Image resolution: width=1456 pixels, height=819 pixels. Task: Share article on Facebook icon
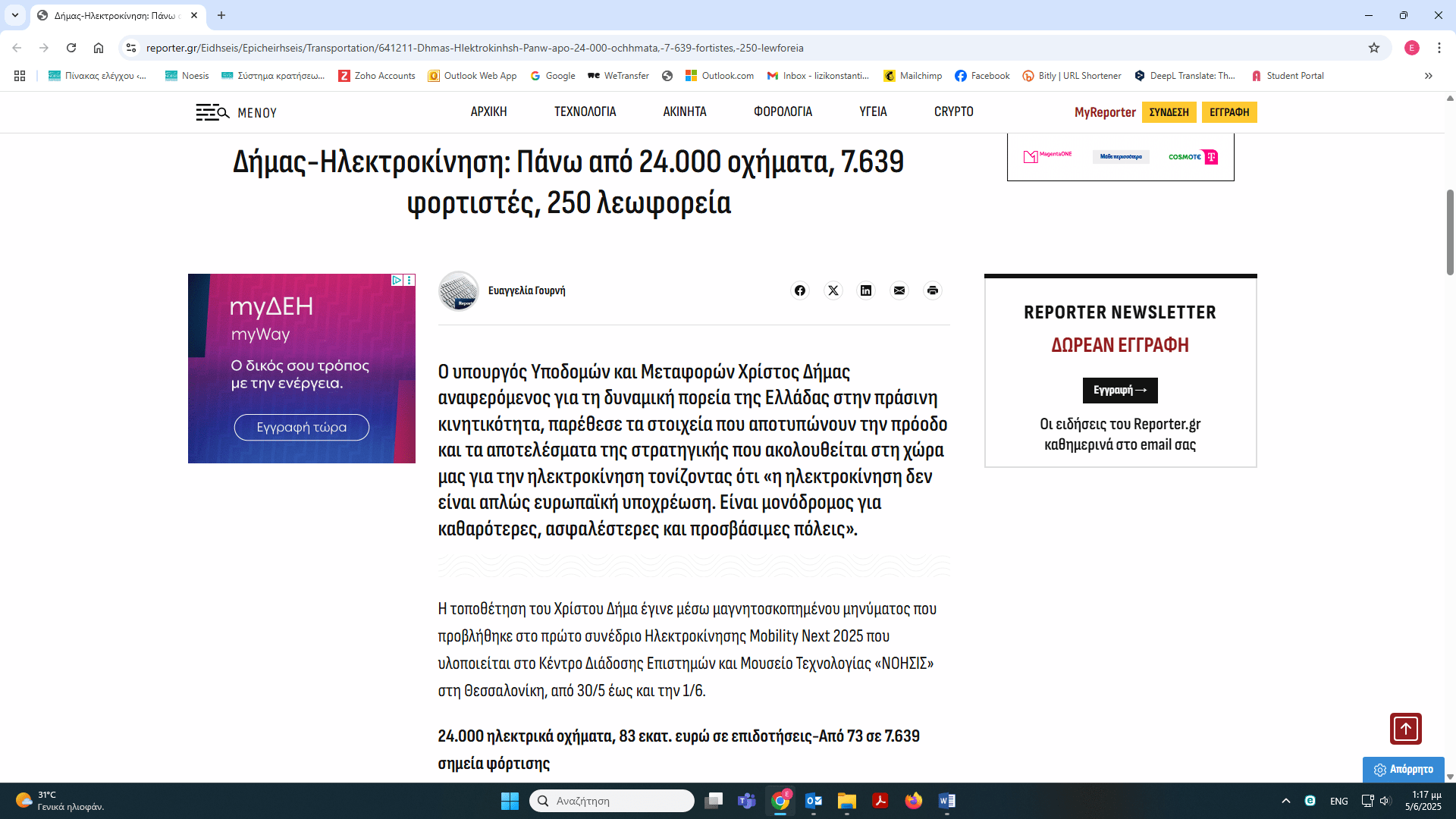point(800,290)
